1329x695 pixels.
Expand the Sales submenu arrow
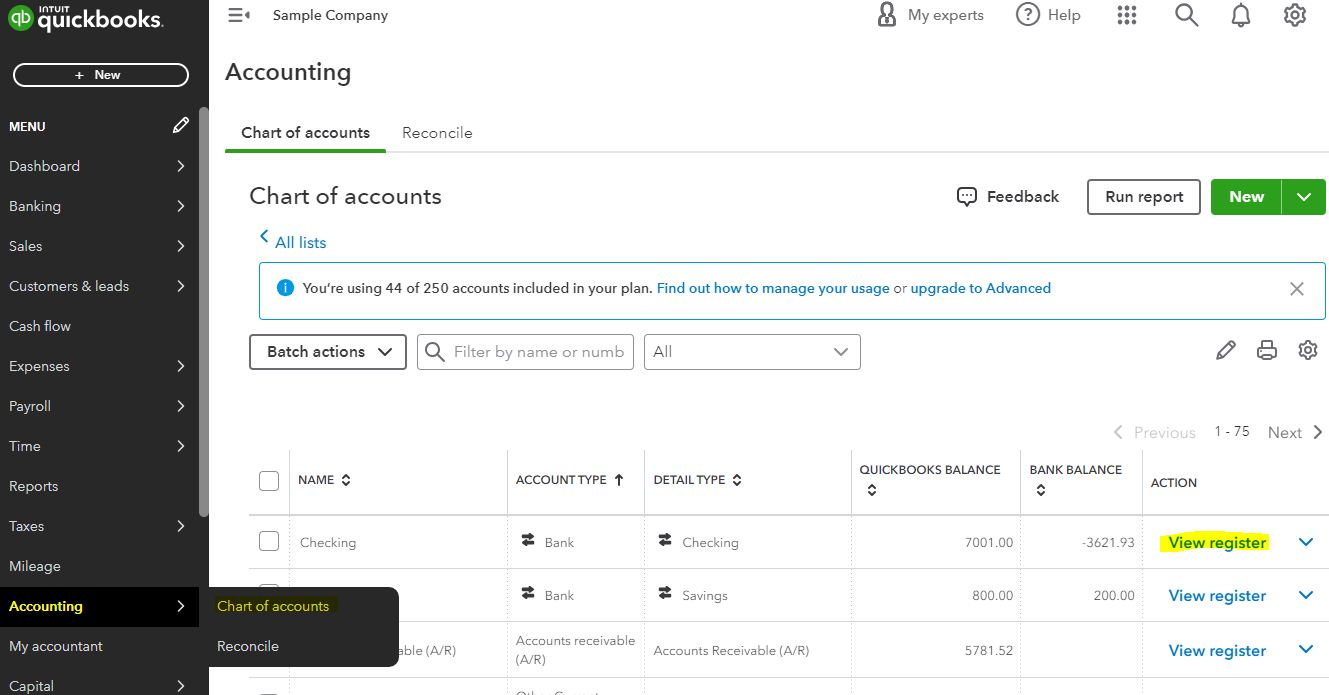tap(181, 246)
